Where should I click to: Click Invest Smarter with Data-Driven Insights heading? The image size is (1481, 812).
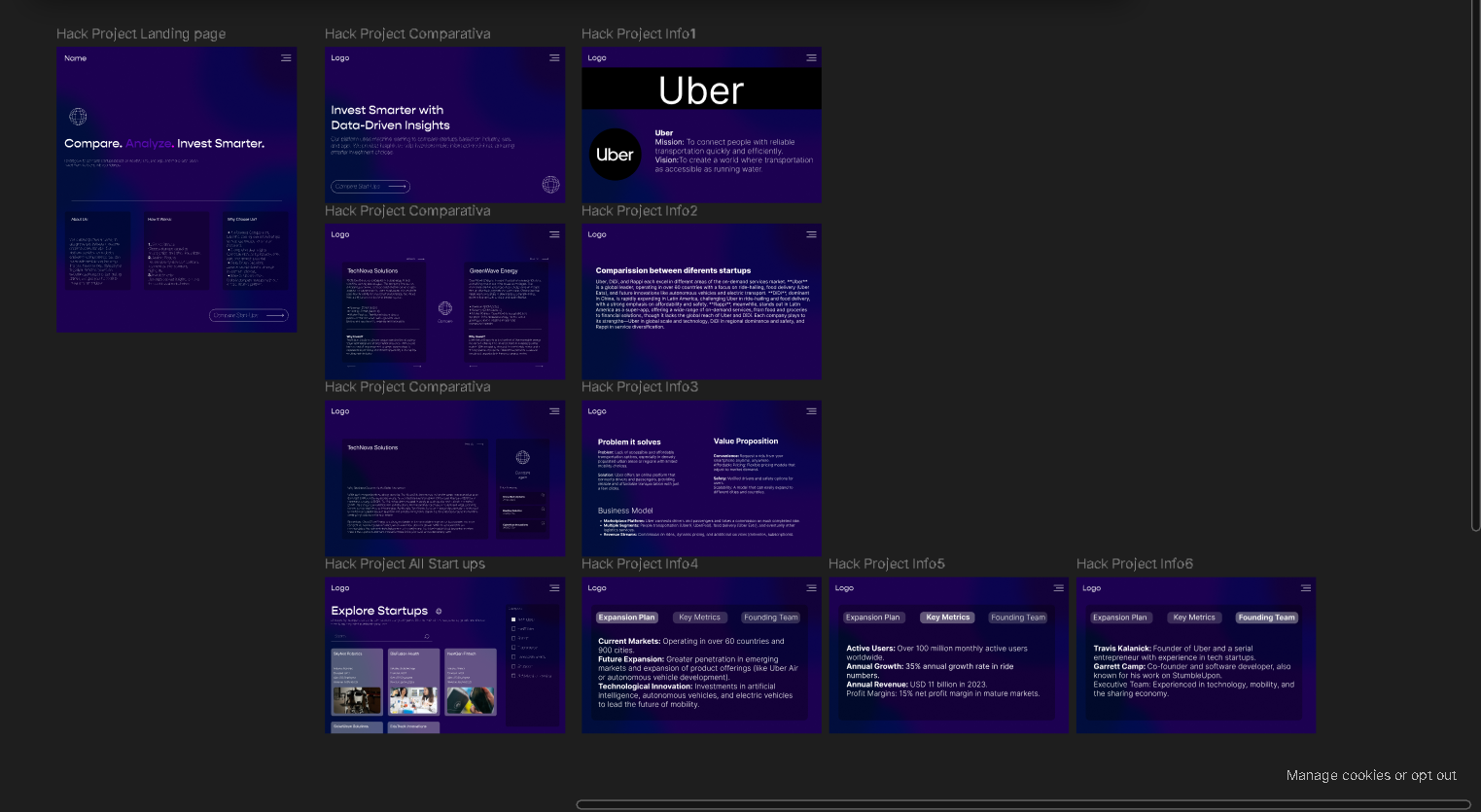390,118
